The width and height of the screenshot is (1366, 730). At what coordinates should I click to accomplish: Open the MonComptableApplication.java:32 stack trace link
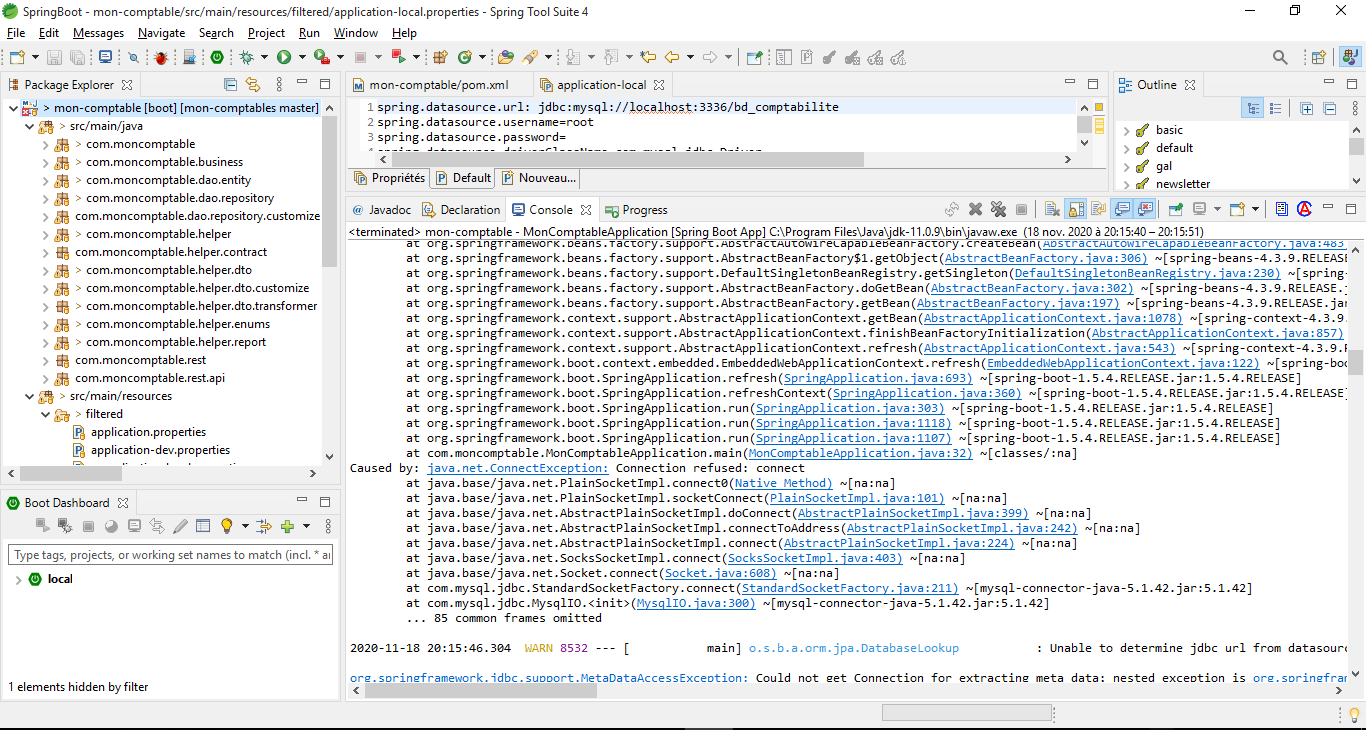point(859,453)
